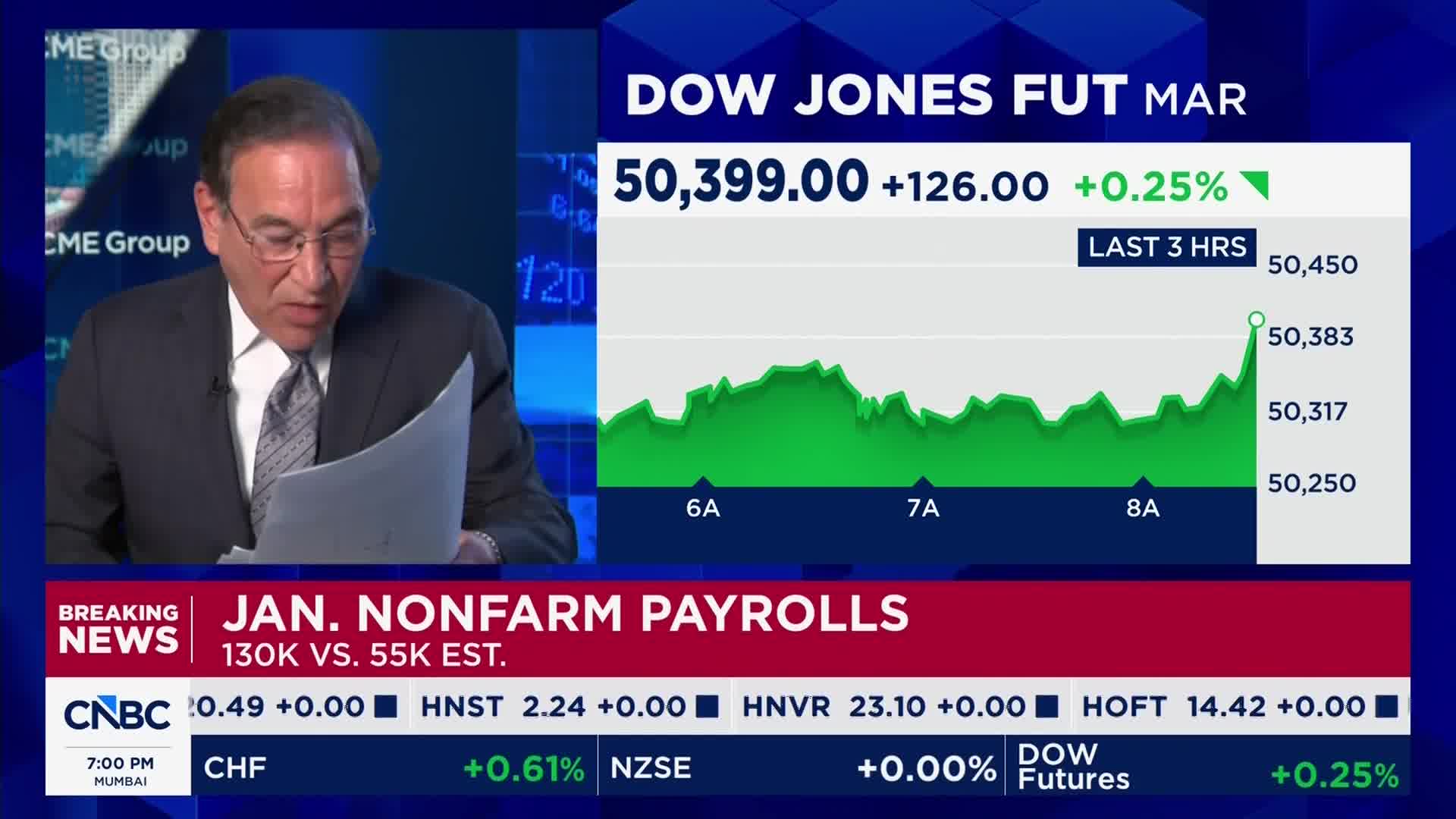The height and width of the screenshot is (819, 1456).
Task: Select the 7A marker on chart timeline
Action: click(x=923, y=506)
